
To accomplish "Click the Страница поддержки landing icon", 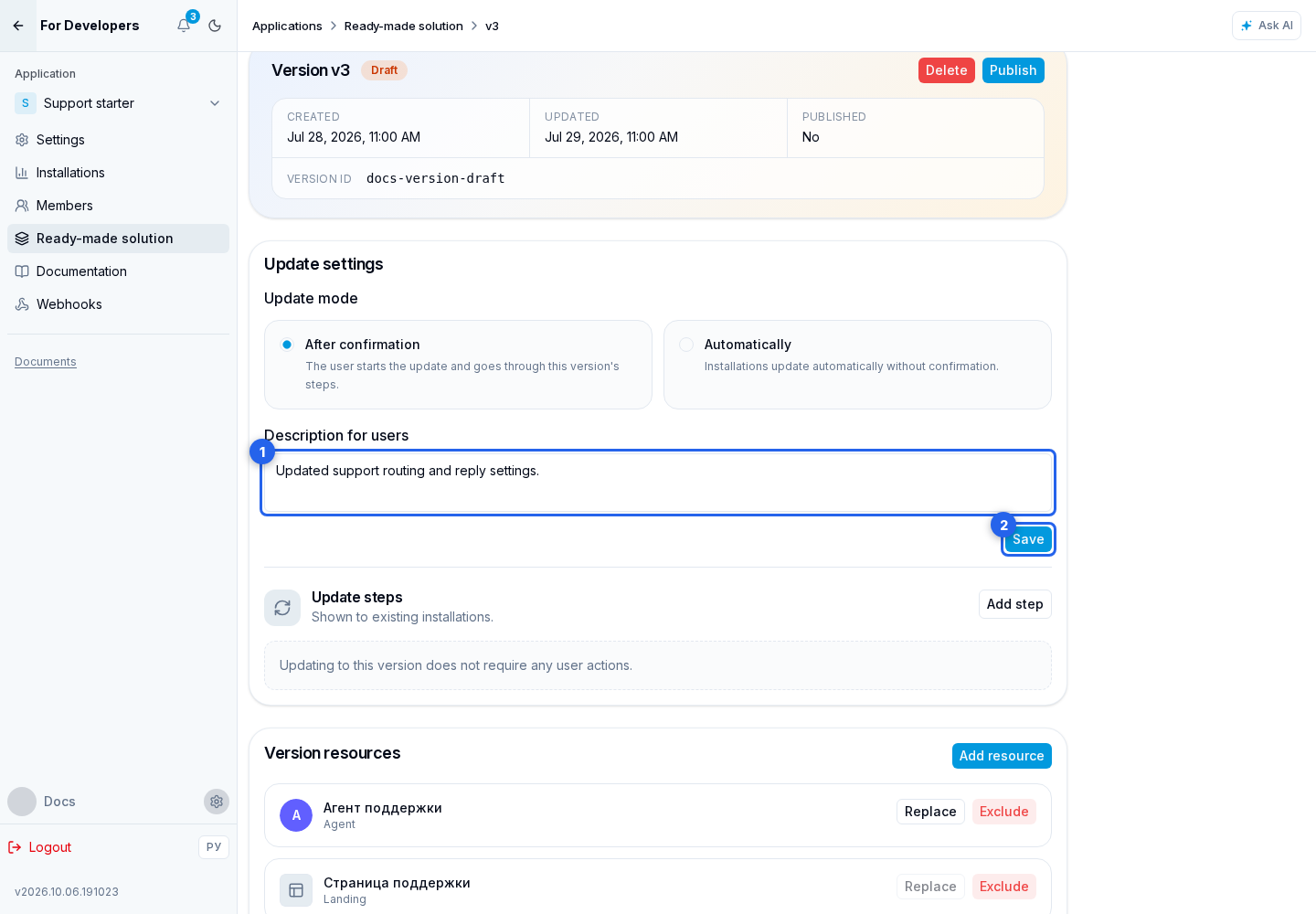I will point(296,890).
